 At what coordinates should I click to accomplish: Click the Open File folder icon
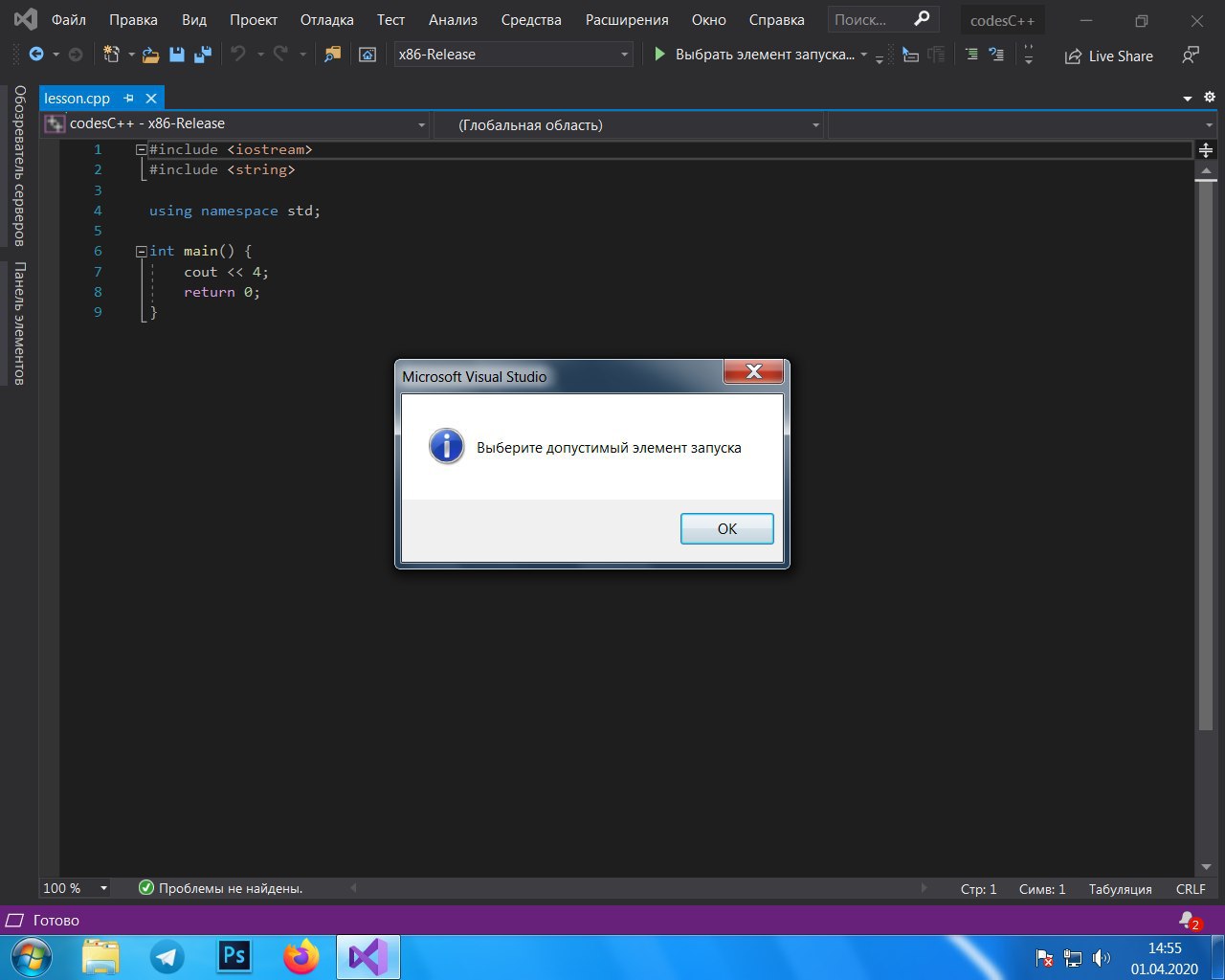point(150,55)
